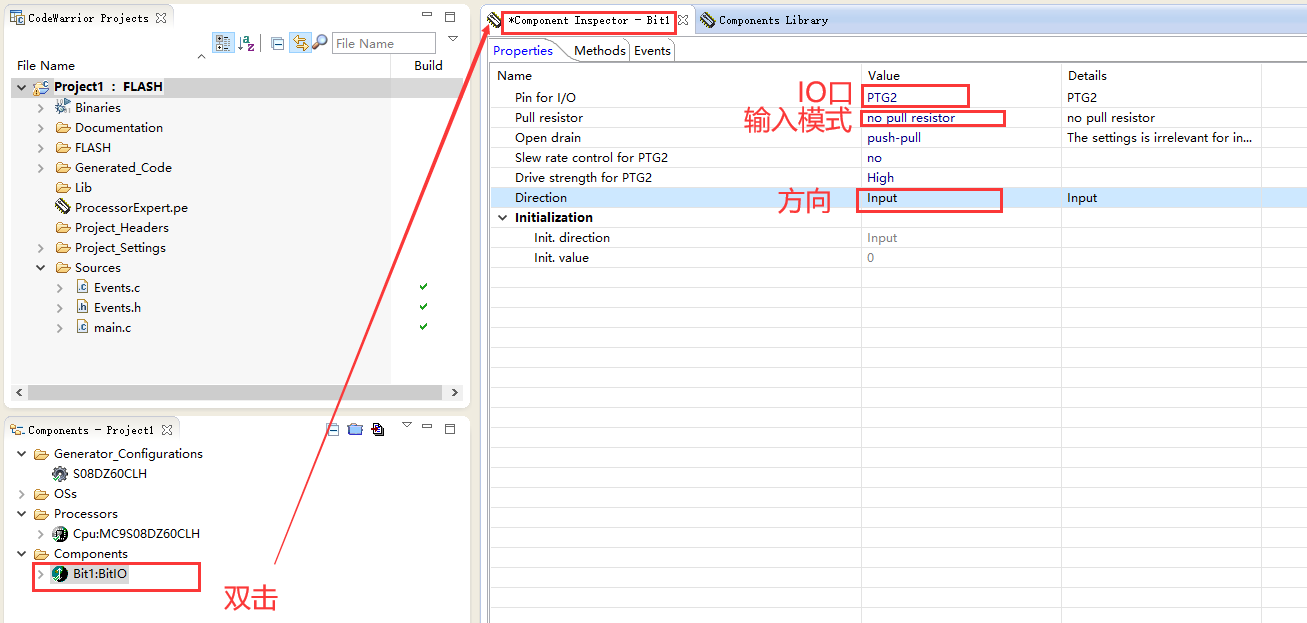Sort project files alphabetically
This screenshot has height=623, width=1307.
246,42
